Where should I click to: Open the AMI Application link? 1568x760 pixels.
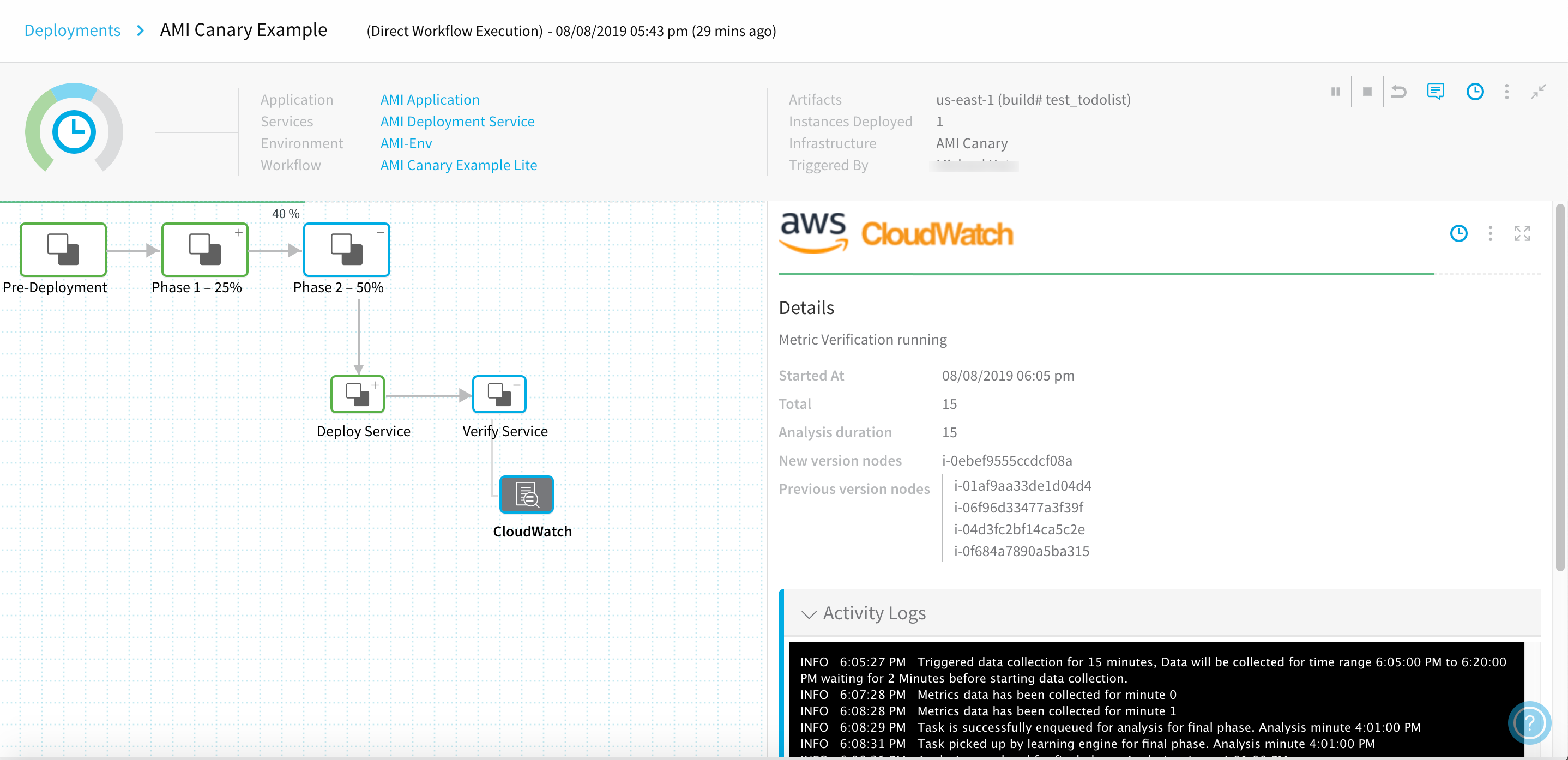coord(430,100)
